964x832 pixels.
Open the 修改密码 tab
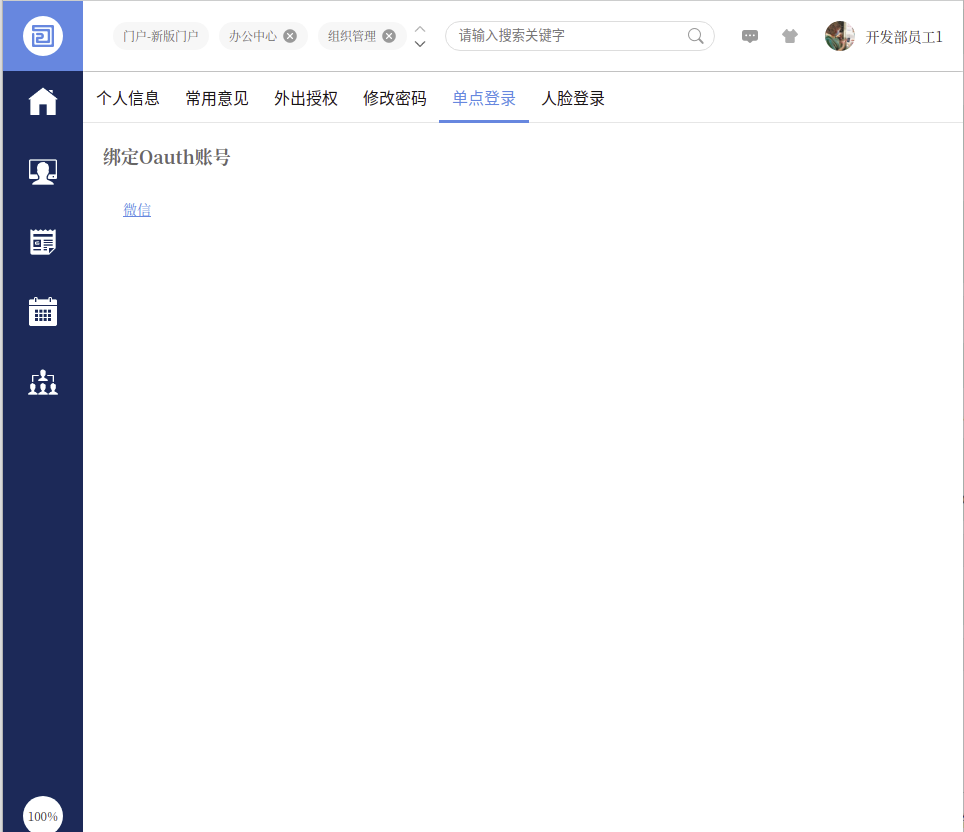tap(395, 98)
